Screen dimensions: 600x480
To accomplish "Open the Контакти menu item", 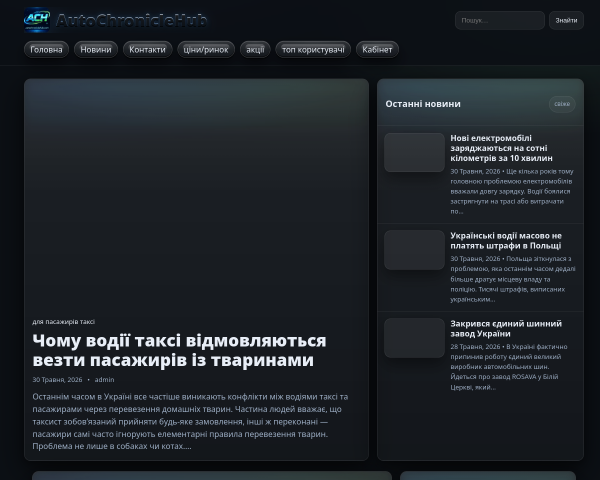I will coord(147,50).
